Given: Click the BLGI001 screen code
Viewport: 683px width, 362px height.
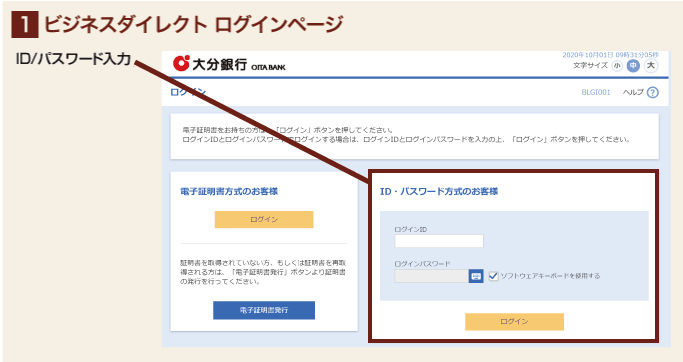Looking at the screenshot, I should coord(596,92).
